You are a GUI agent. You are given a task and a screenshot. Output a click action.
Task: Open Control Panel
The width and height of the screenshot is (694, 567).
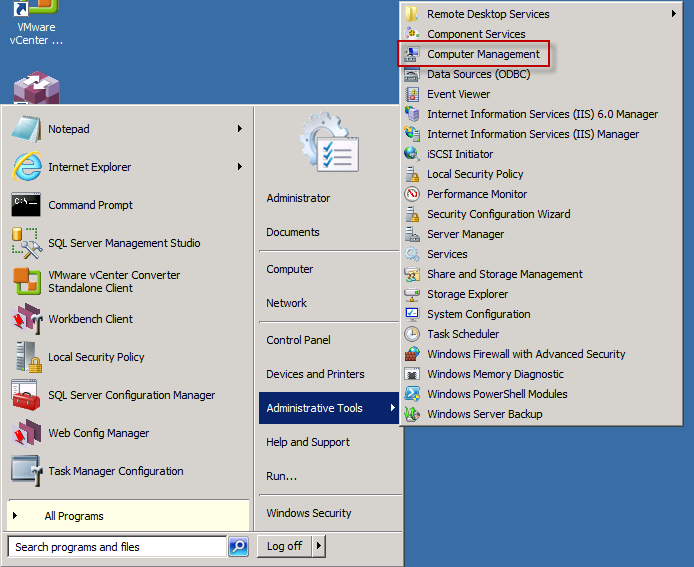click(298, 340)
